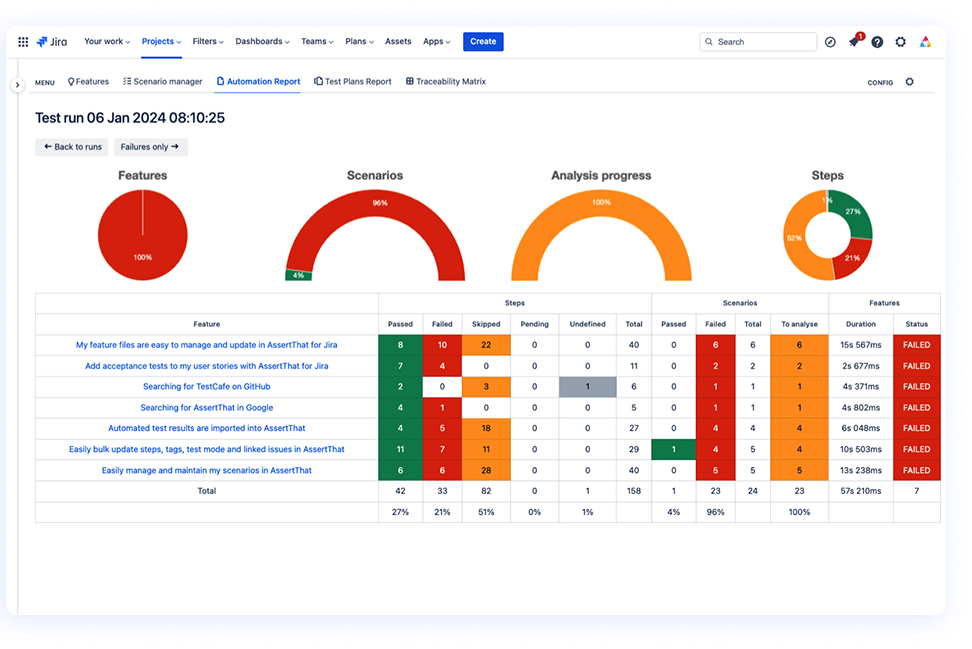Image resolution: width=972 pixels, height=649 pixels.
Task: Click the CONFIG gear icon
Action: pos(909,82)
